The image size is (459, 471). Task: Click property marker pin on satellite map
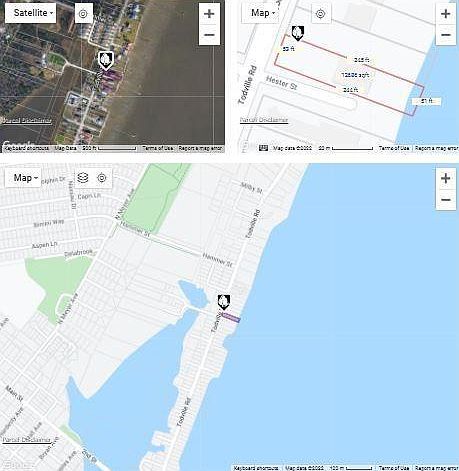106,60
